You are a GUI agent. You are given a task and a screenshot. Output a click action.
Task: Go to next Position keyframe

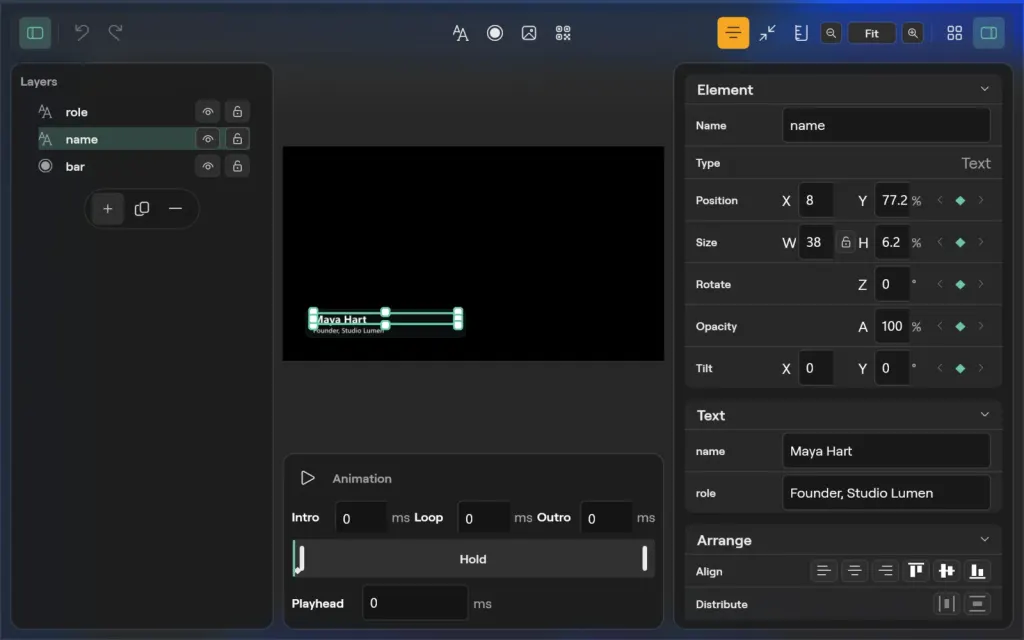pos(980,200)
